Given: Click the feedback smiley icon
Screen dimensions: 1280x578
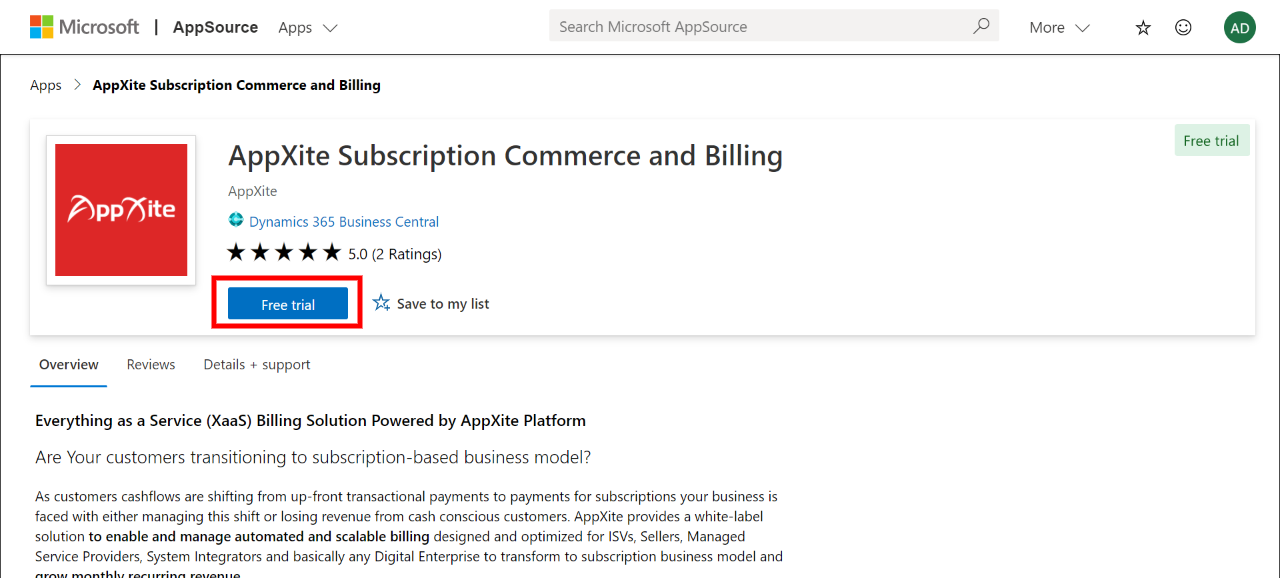Looking at the screenshot, I should 1183,27.
